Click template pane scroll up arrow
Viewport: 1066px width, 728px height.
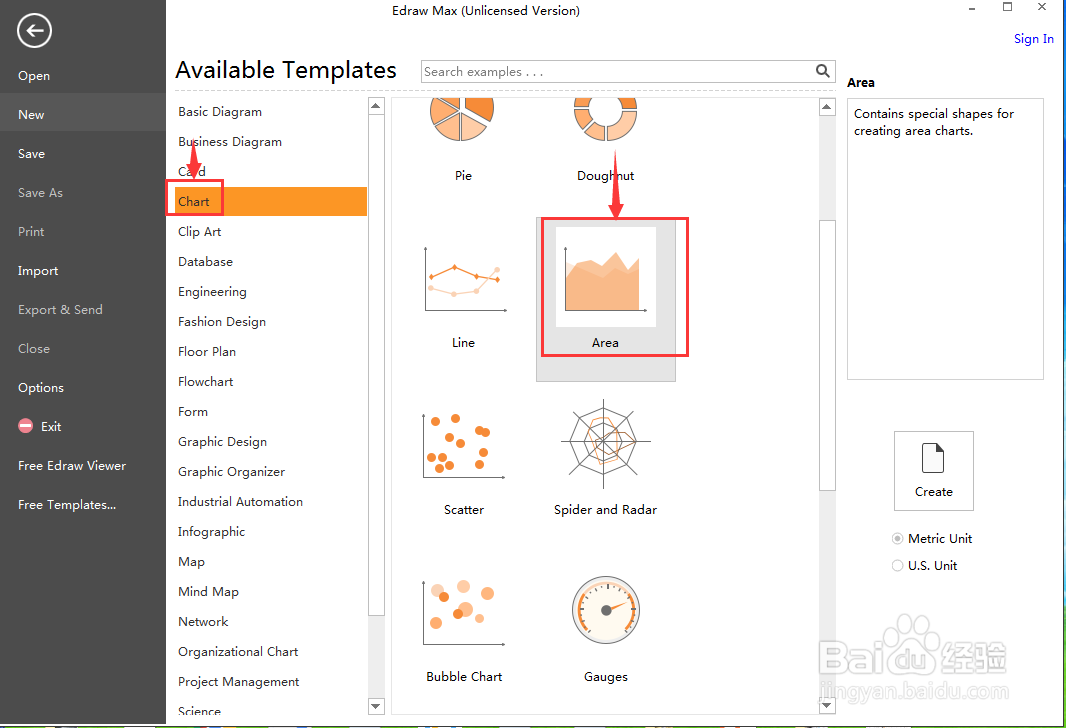point(827,107)
